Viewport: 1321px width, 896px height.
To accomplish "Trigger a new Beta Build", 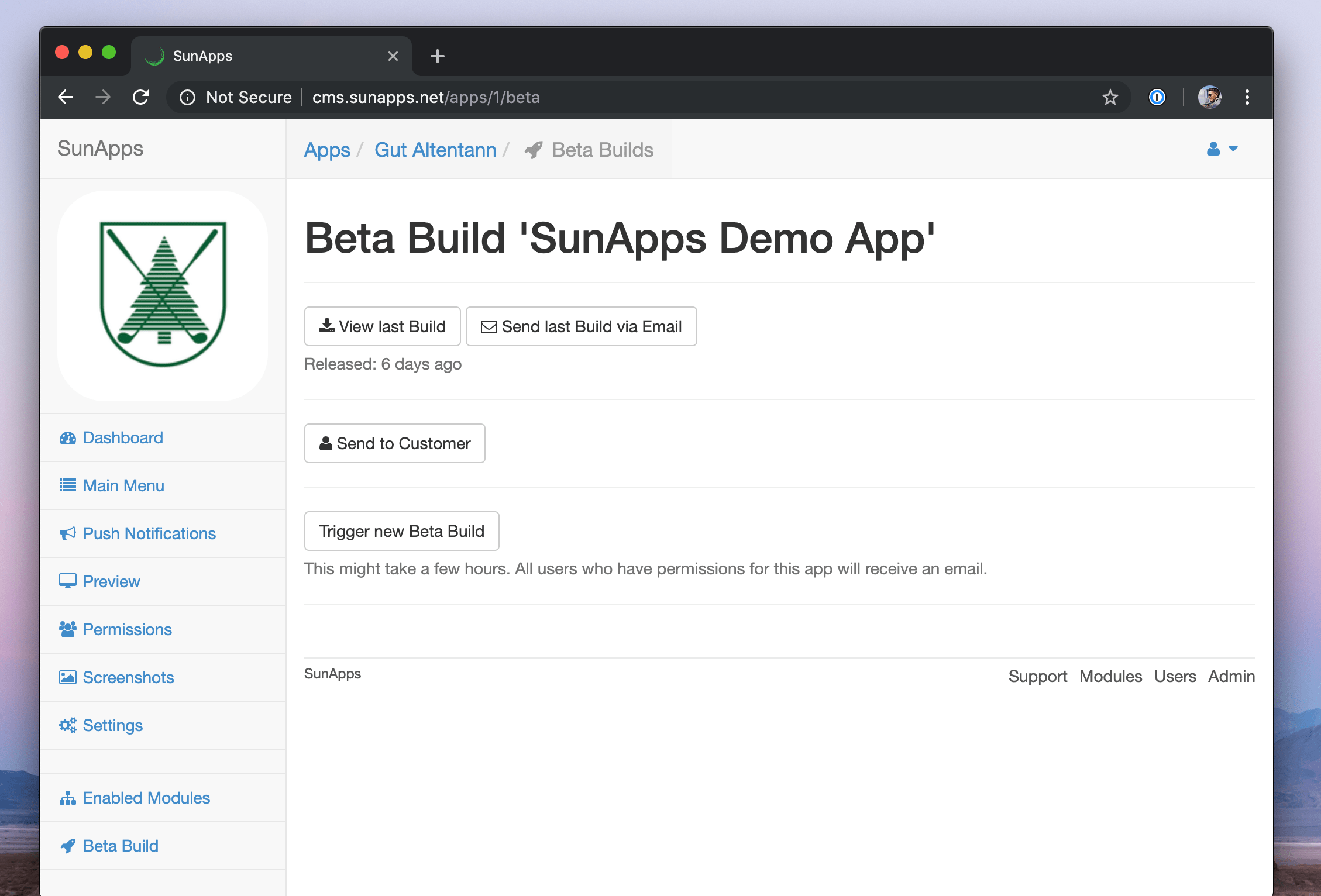I will 402,531.
